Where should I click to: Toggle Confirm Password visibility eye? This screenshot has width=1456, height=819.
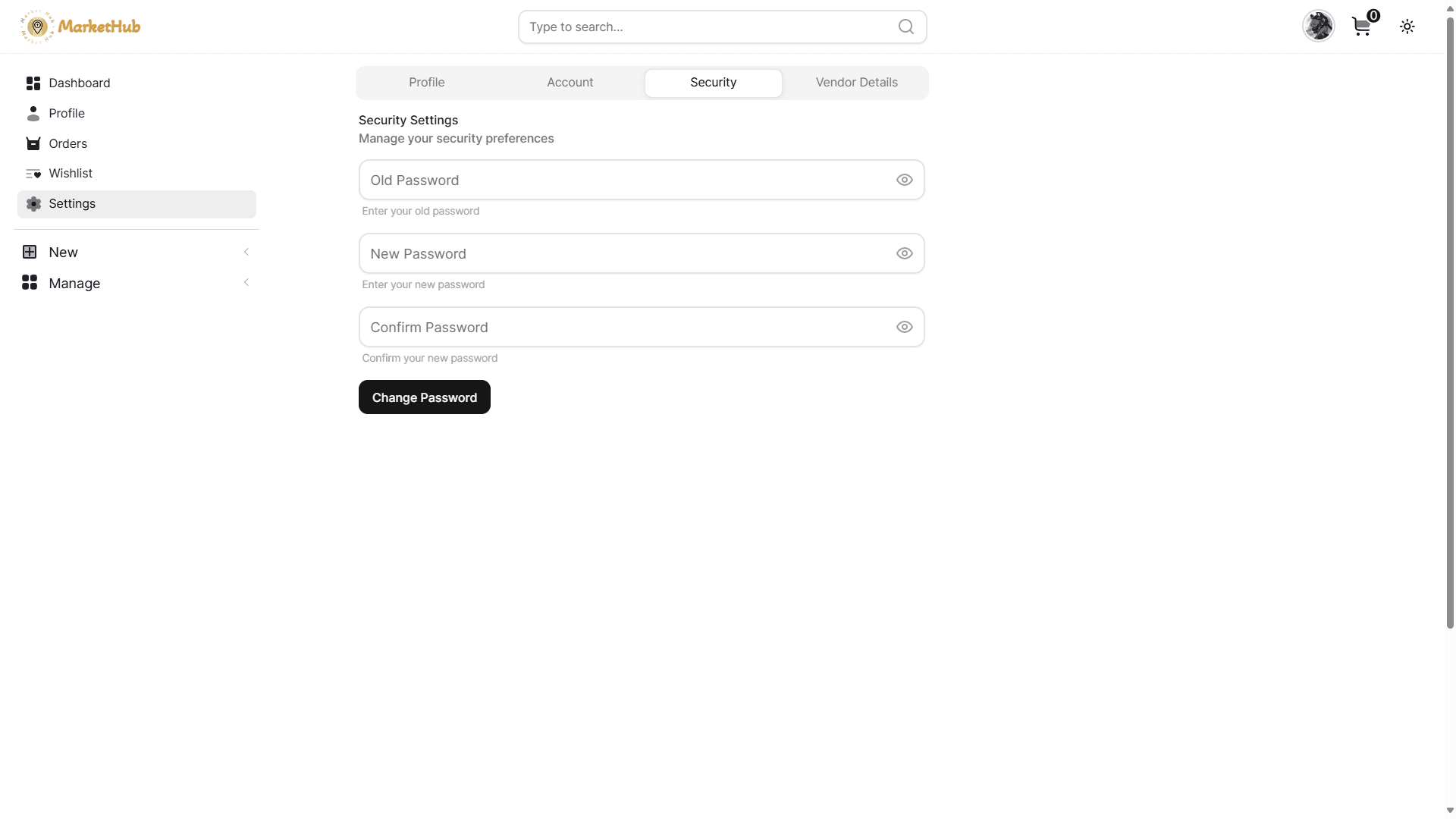point(905,327)
